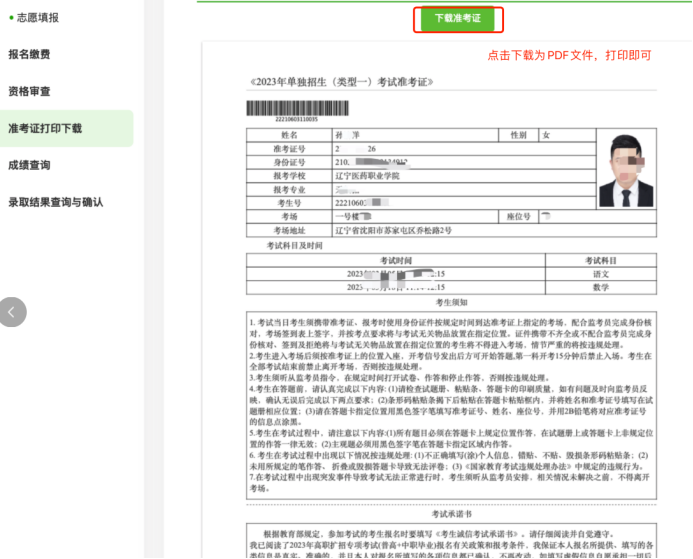Viewport: 693px width, 559px height.
Task: Select the highlighted 准考证打印下载 item
Action: (x=45, y=128)
